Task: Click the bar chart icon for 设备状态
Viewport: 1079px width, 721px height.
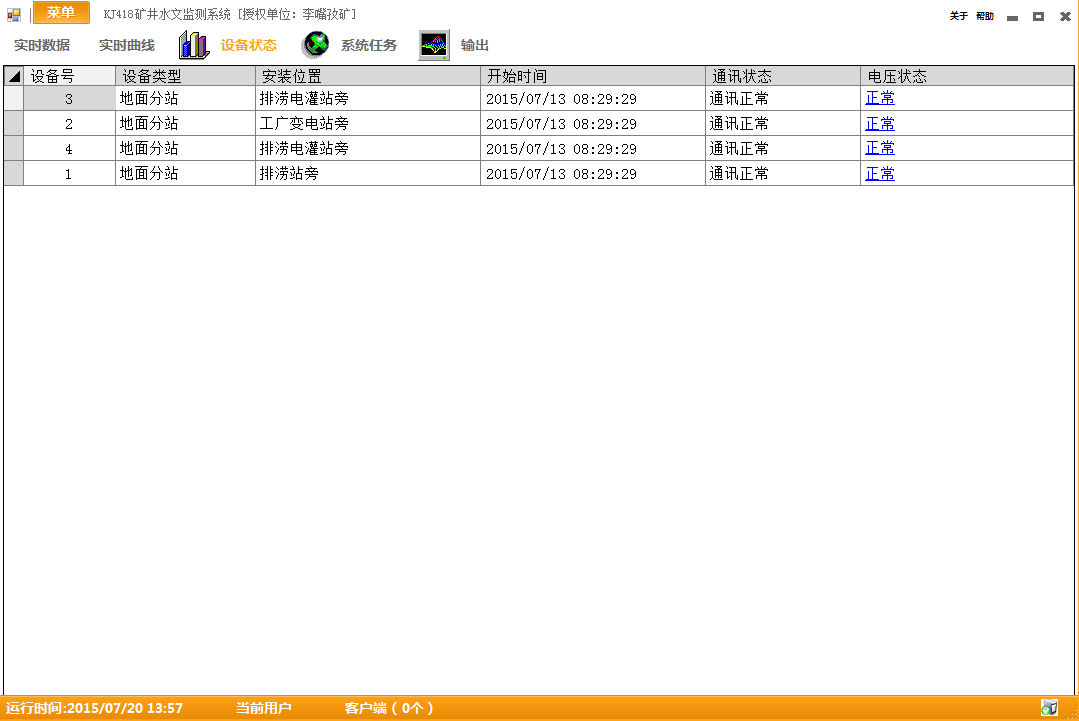Action: click(x=193, y=45)
